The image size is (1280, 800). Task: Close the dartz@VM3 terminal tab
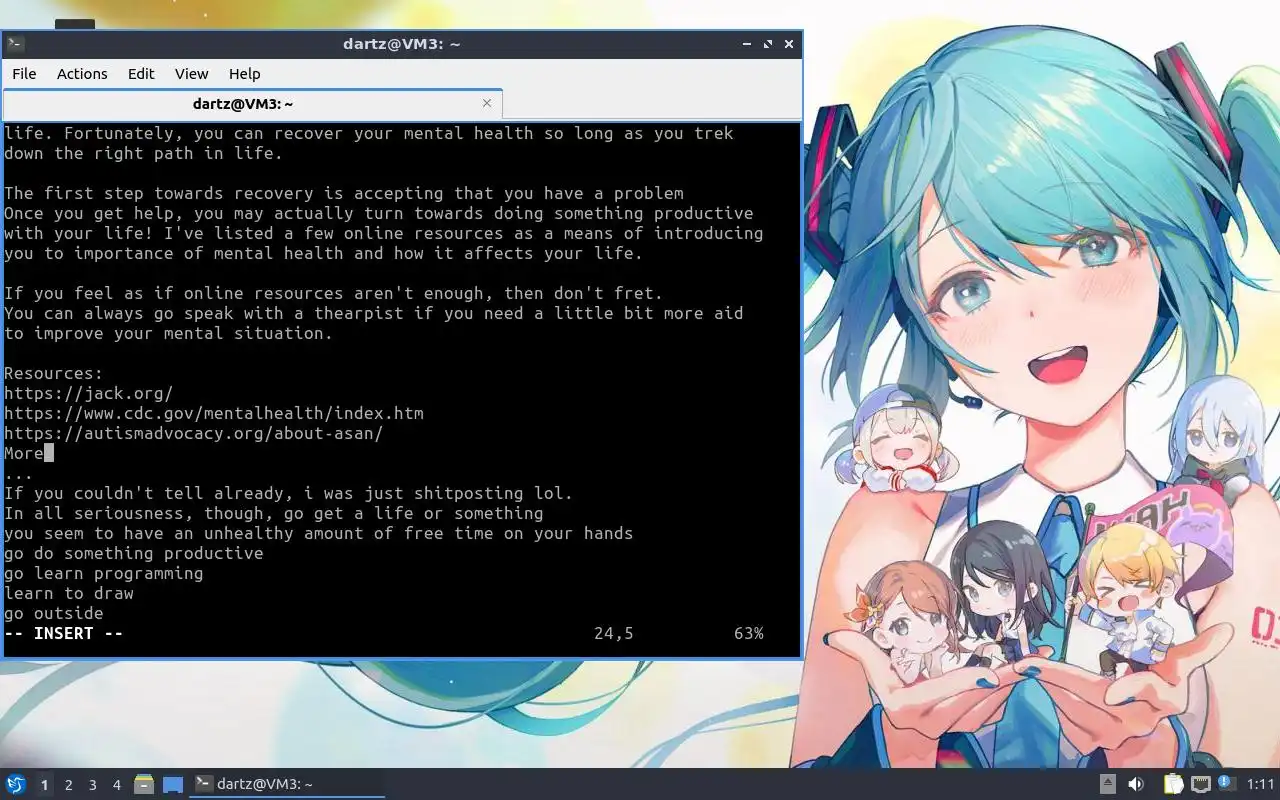coord(487,103)
